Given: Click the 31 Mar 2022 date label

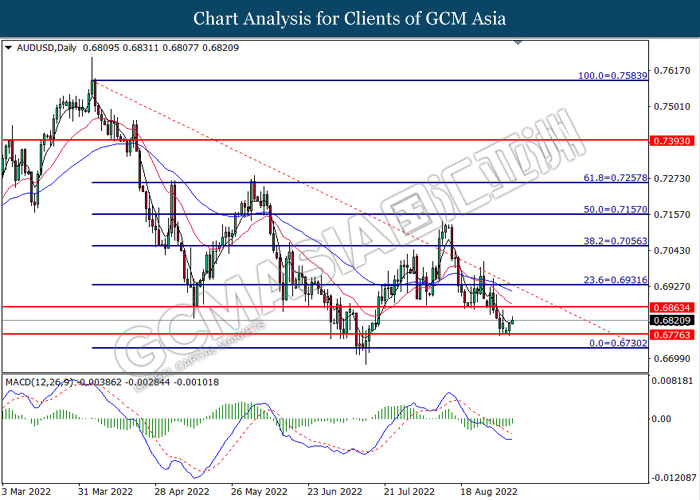Looking at the screenshot, I should [x=105, y=492].
